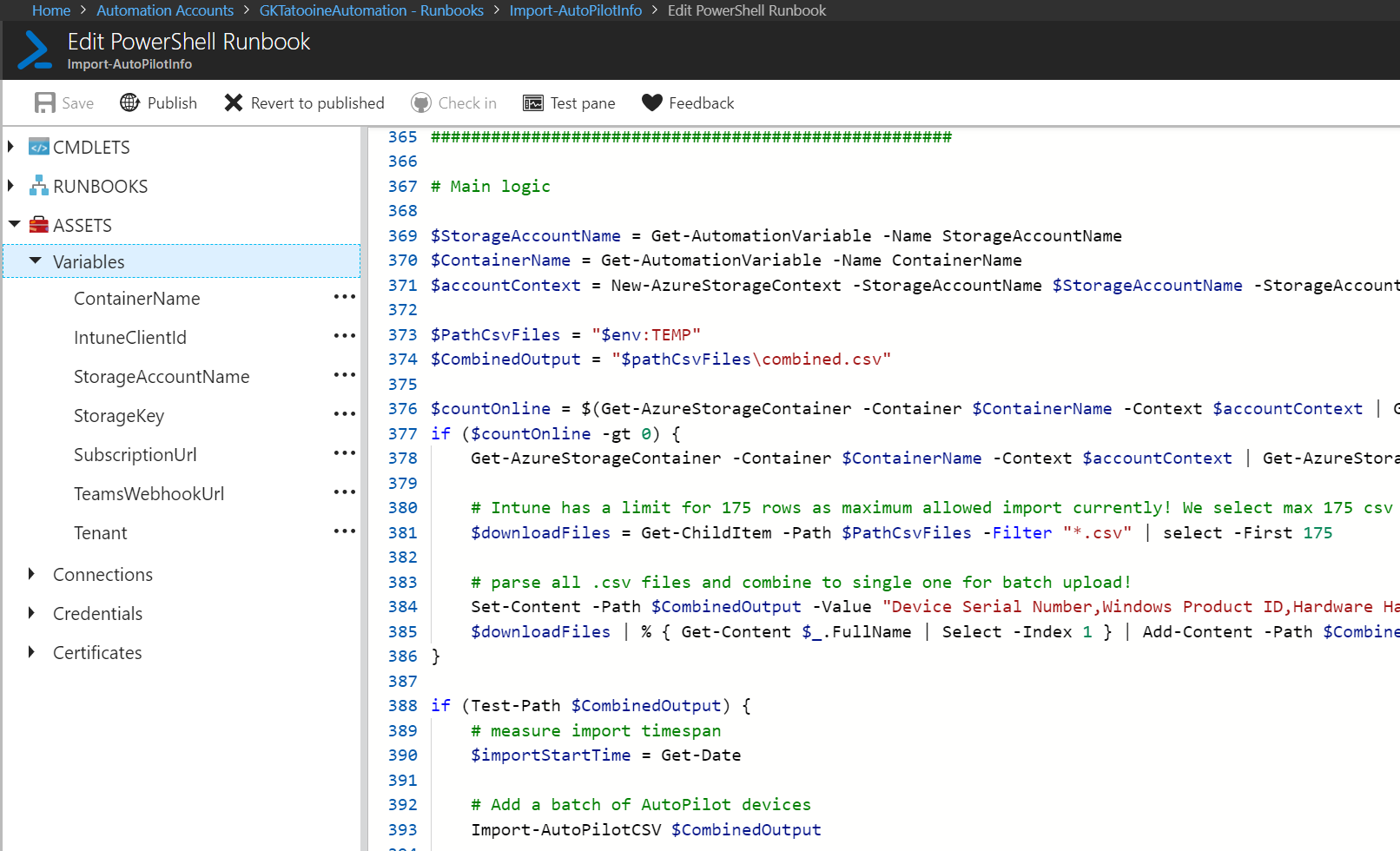Viewport: 1400px width, 851px height.
Task: Expand the Connections section
Action: click(32, 574)
